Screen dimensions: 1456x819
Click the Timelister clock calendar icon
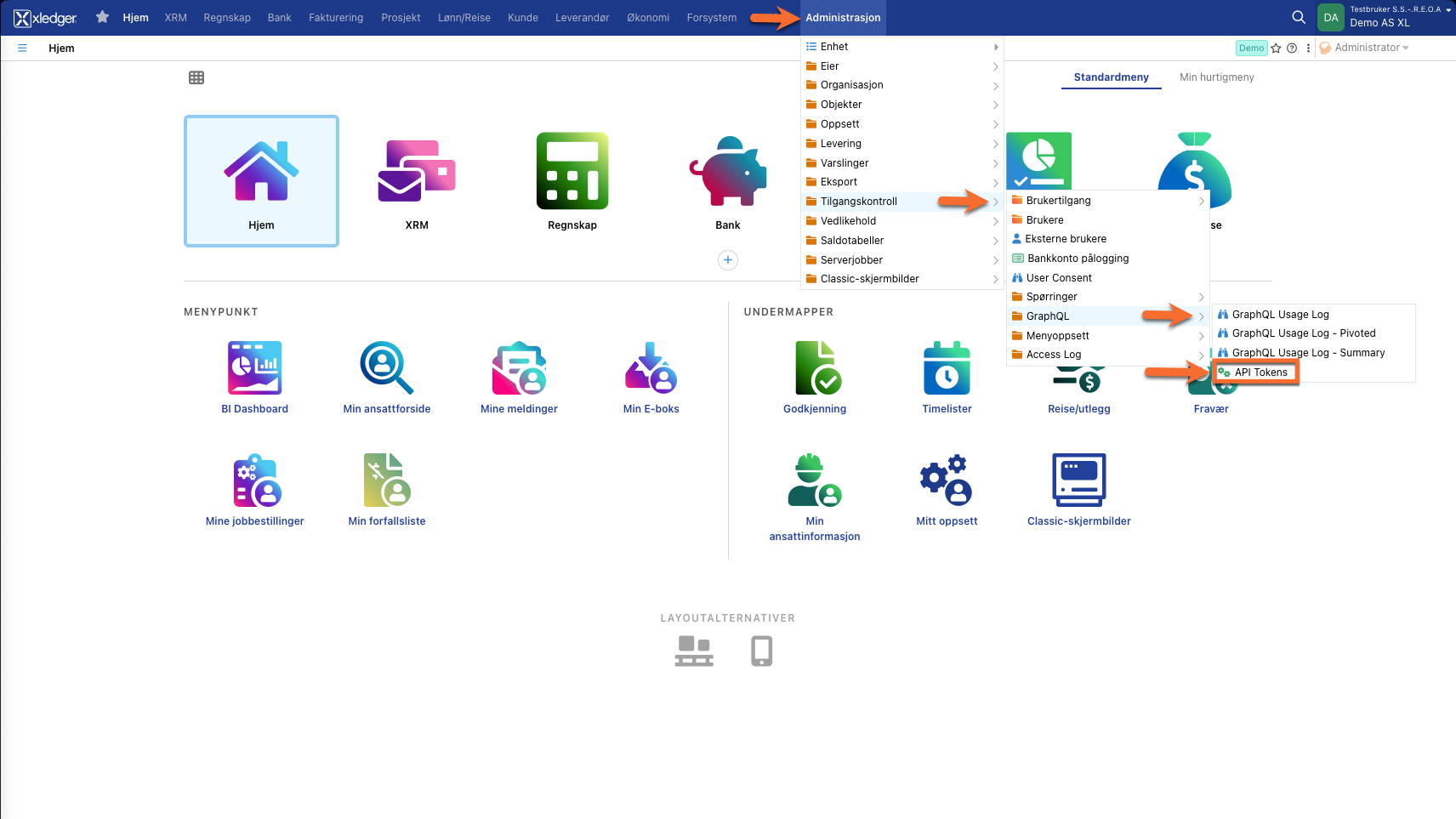947,367
